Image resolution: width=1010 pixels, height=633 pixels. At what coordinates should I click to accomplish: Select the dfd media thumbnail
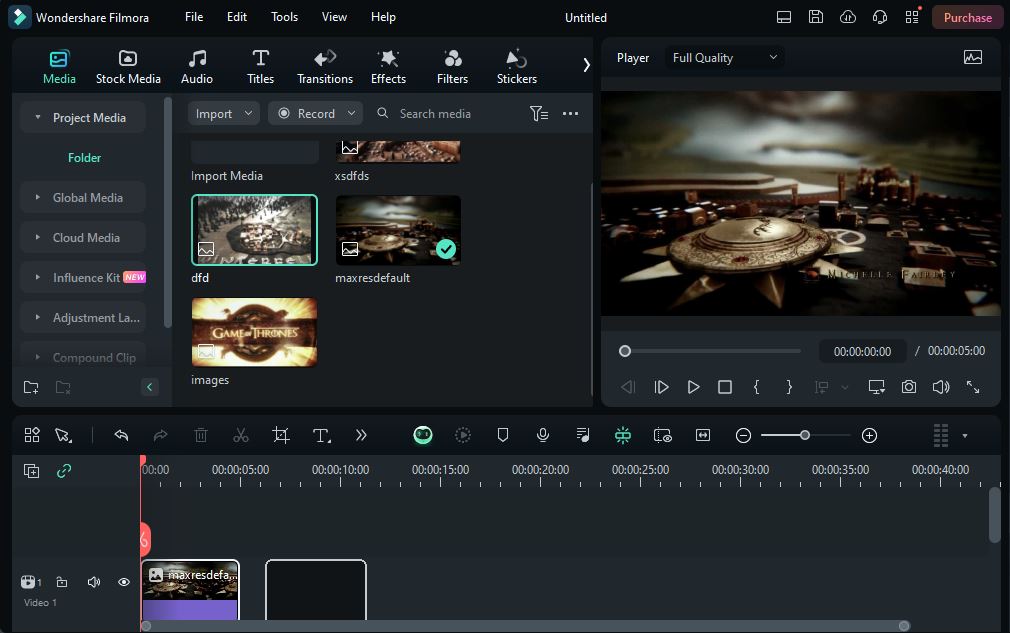[x=254, y=230]
